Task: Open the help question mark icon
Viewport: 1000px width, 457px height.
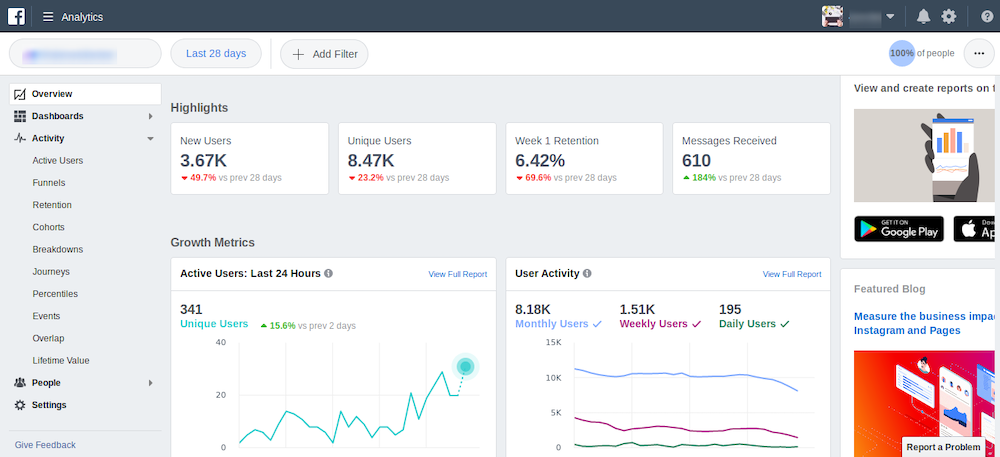Action: point(987,17)
